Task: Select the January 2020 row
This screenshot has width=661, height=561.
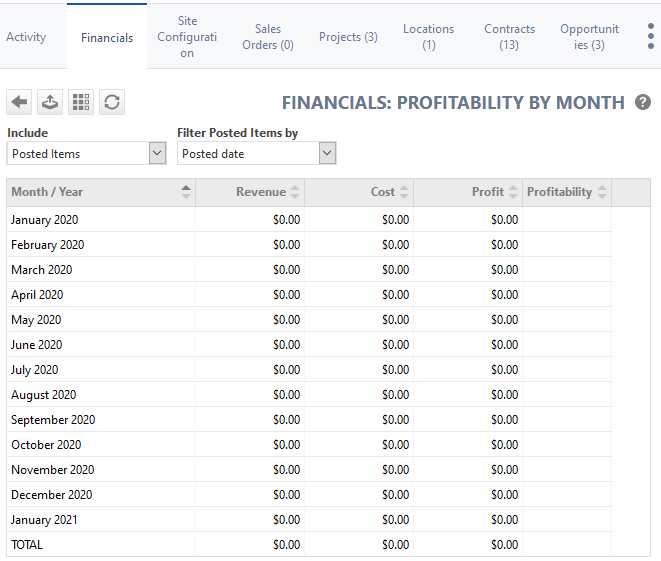Action: 44,220
